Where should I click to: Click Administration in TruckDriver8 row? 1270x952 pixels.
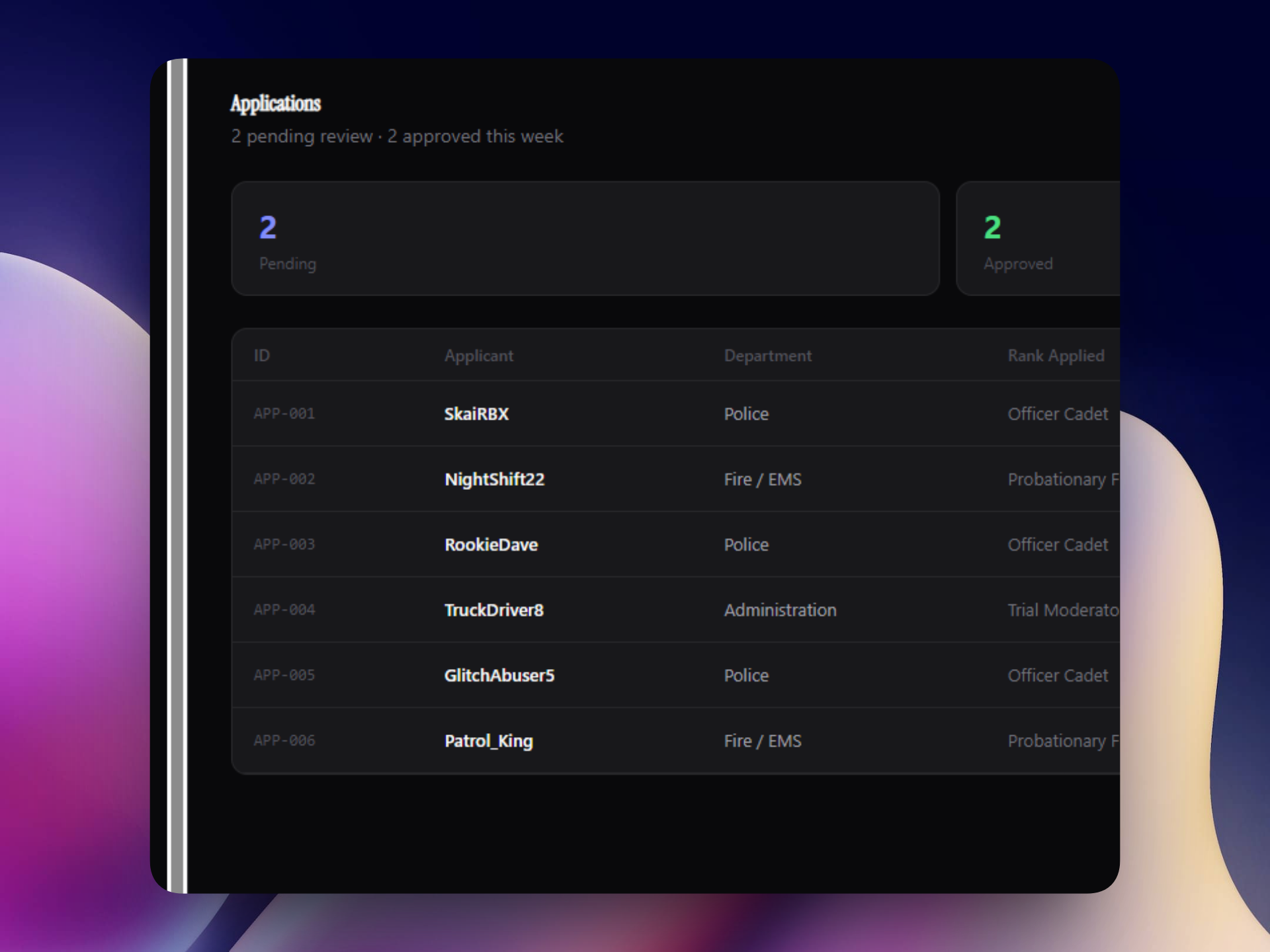(x=781, y=610)
